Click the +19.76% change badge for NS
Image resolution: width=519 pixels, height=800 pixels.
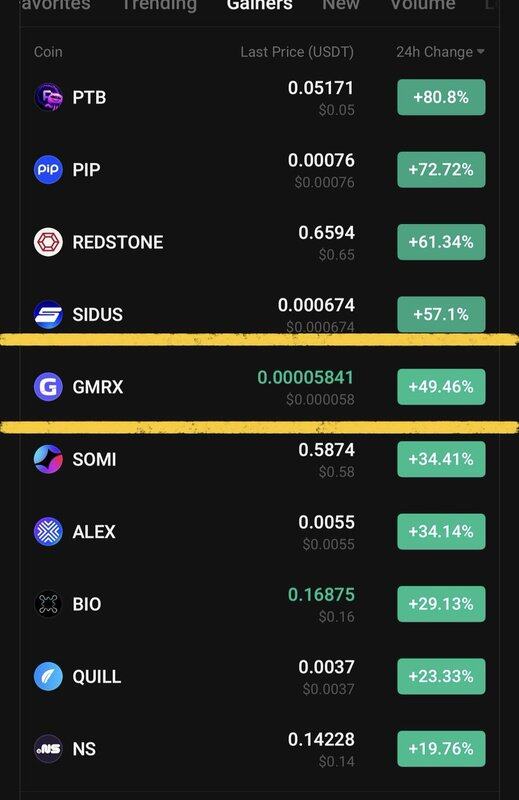click(x=441, y=749)
